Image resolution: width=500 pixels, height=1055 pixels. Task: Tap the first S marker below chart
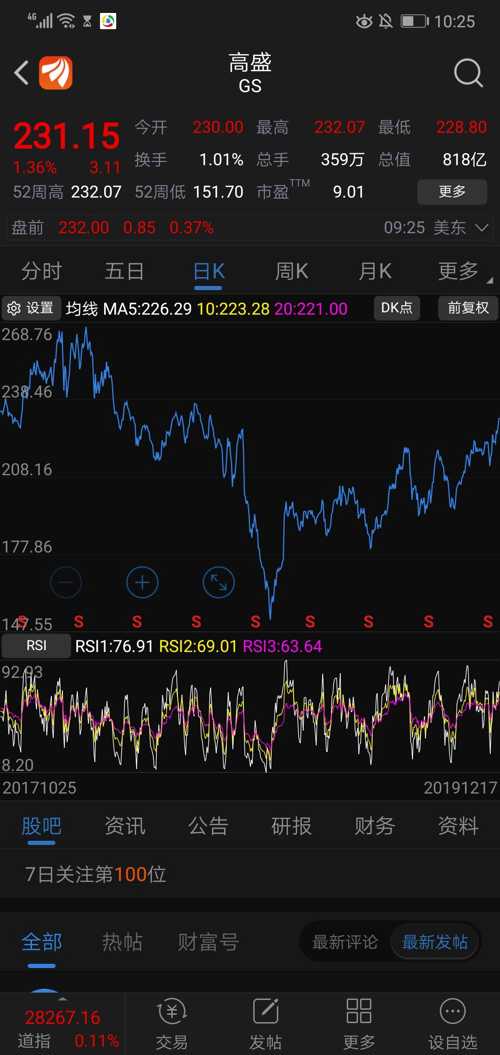coord(22,620)
